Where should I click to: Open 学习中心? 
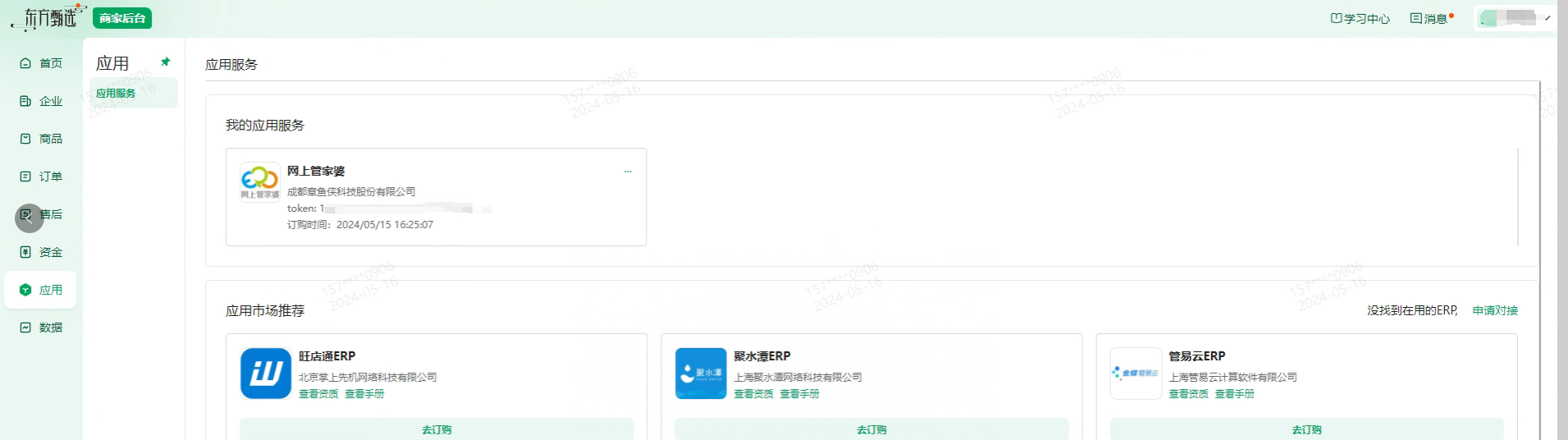click(1360, 18)
